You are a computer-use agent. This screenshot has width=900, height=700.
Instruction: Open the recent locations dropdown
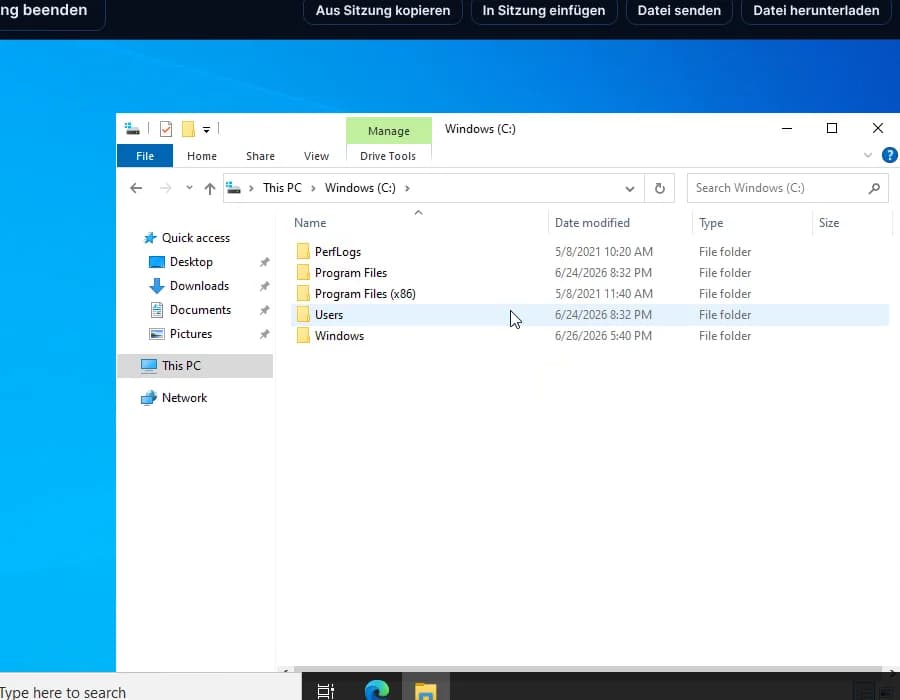[x=189, y=188]
